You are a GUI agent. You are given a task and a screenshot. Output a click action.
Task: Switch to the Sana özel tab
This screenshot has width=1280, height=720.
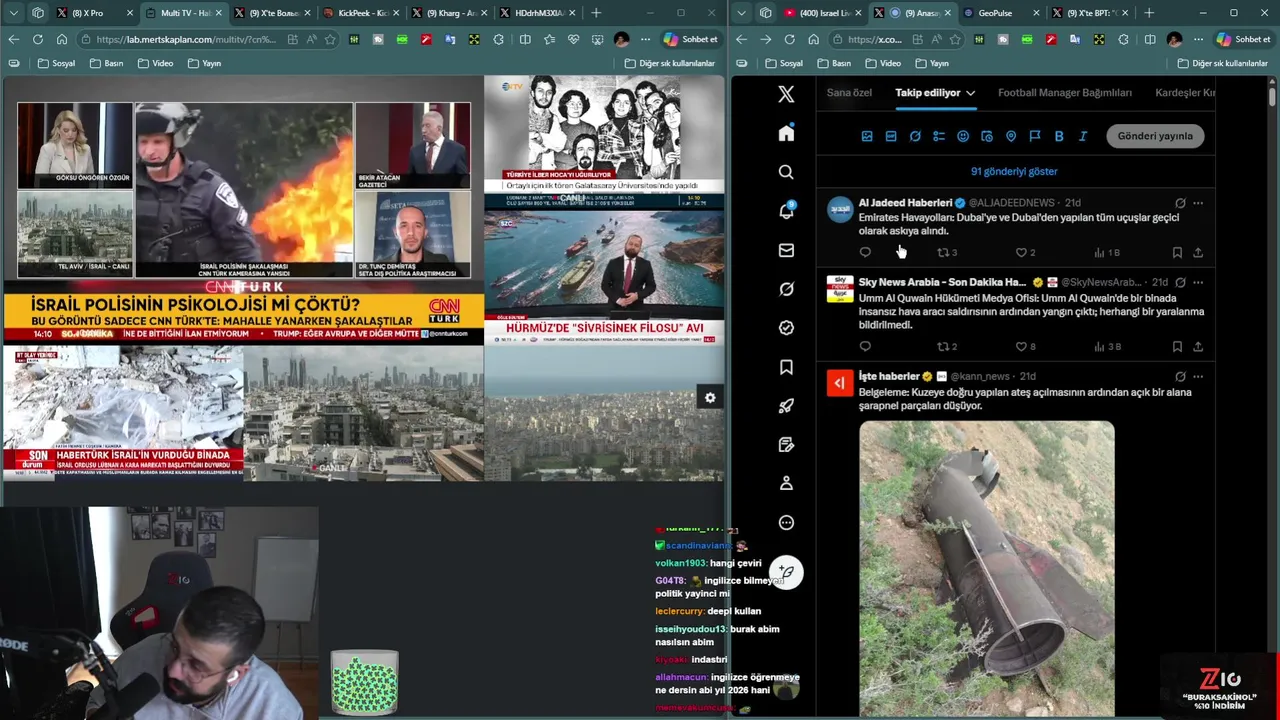point(849,93)
